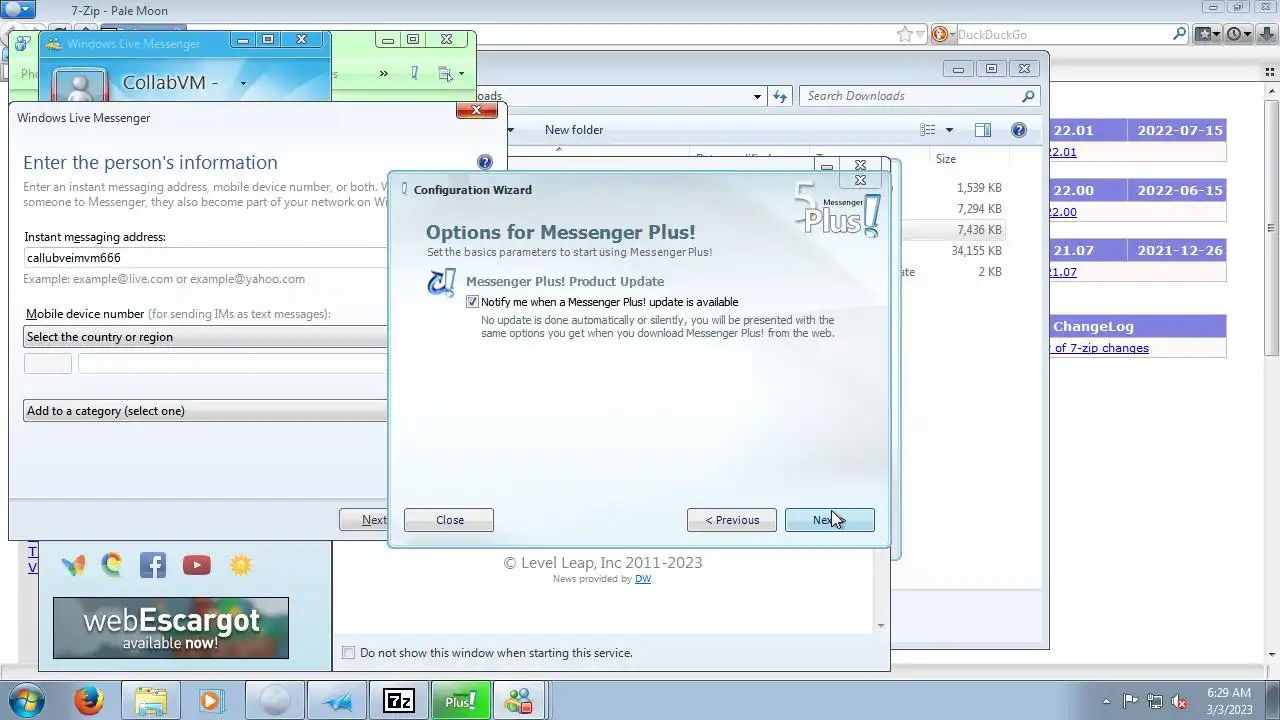1280x720 pixels.
Task: Sort by Size column in Explorer
Action: pyautogui.click(x=946, y=158)
